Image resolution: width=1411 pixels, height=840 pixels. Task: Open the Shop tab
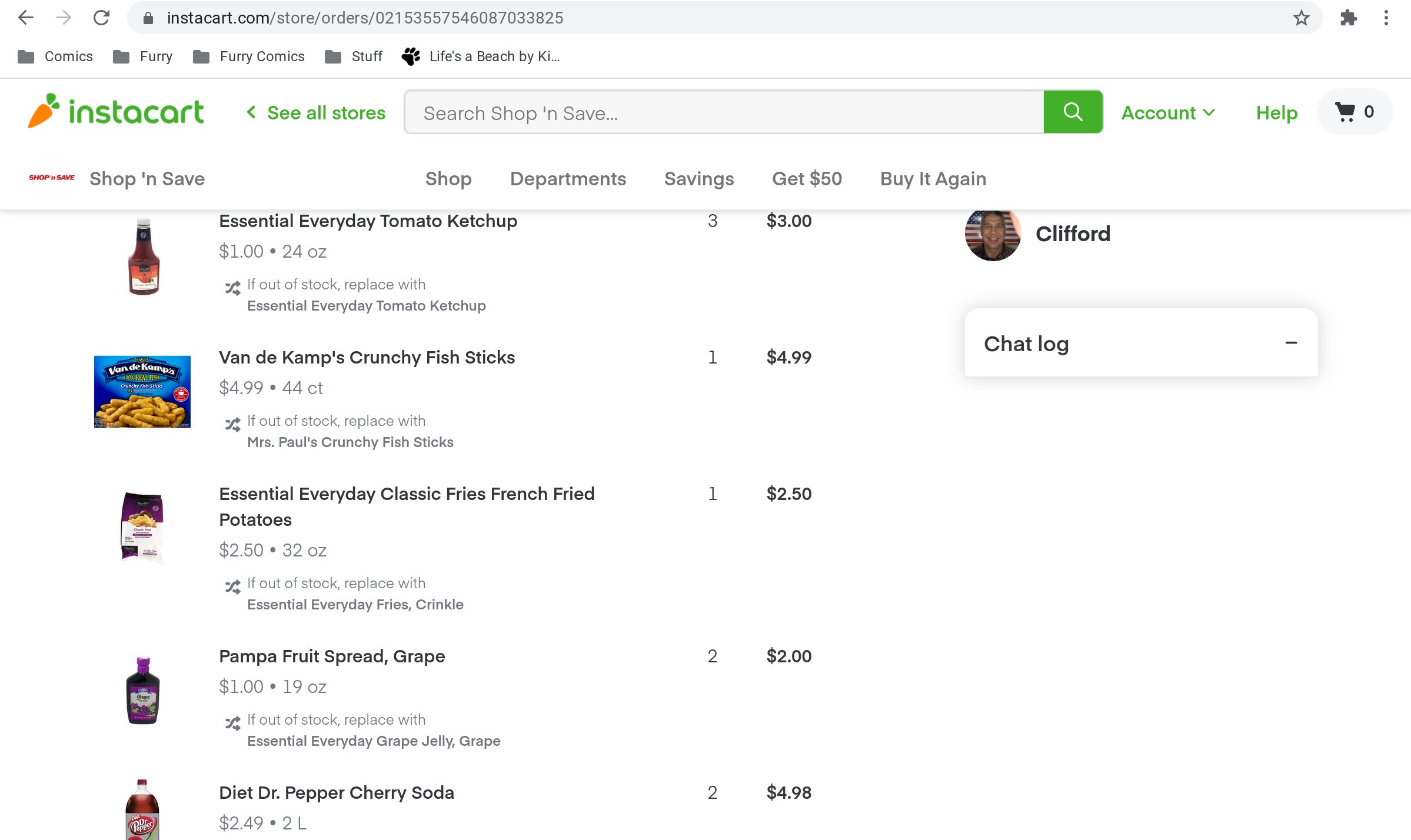[x=448, y=179]
